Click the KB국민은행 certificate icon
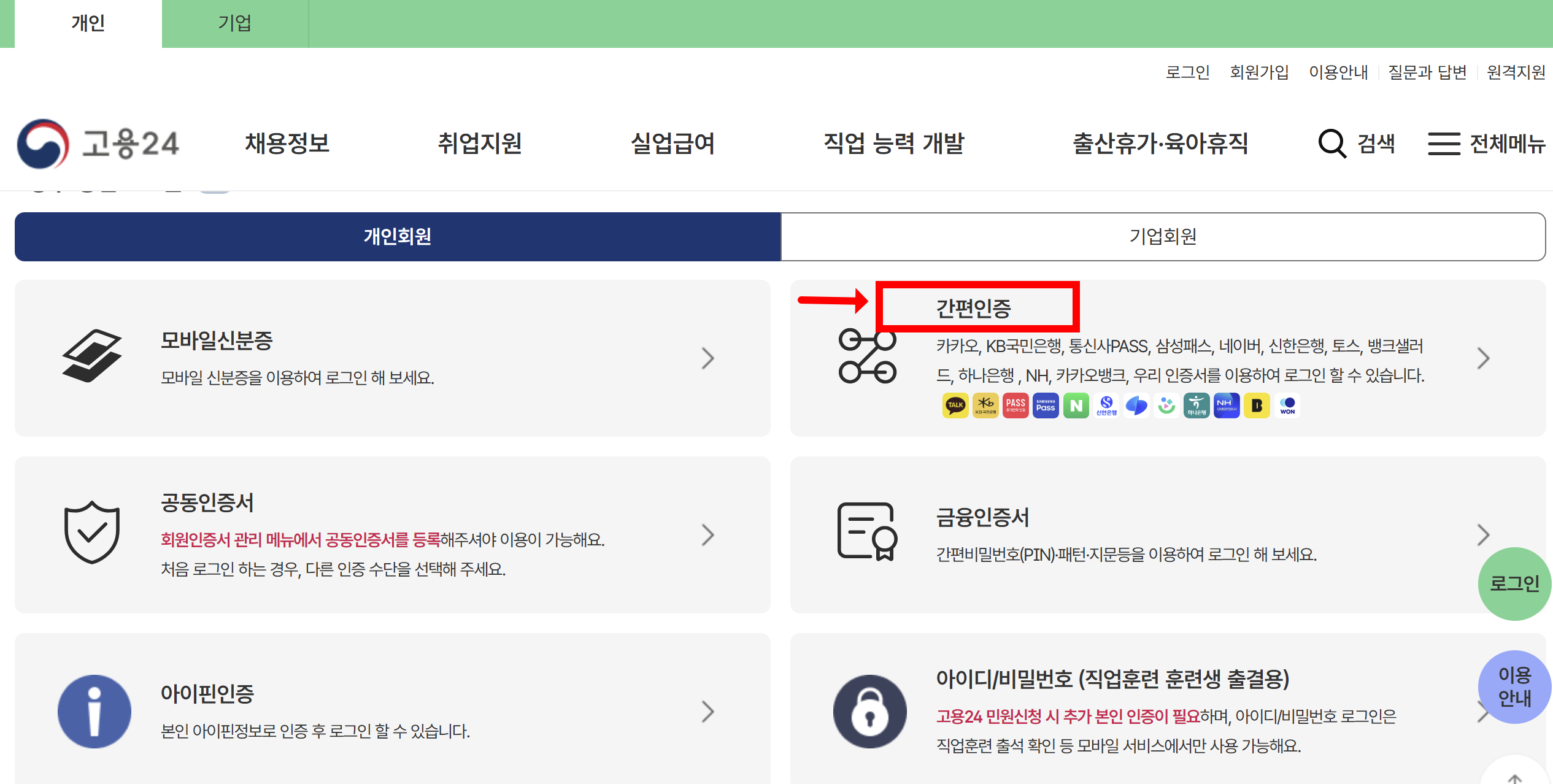 click(x=985, y=405)
